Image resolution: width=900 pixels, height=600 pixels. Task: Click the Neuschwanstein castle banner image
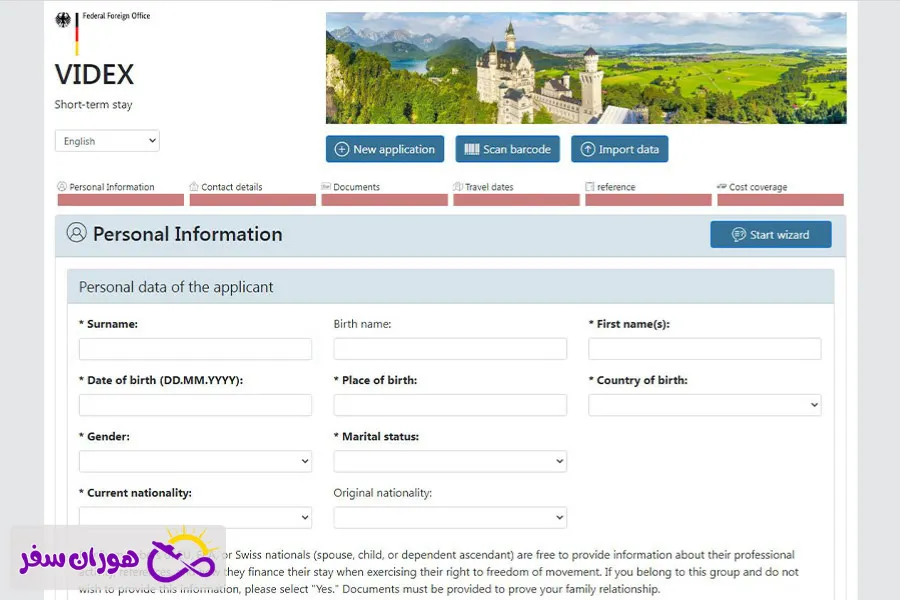586,68
